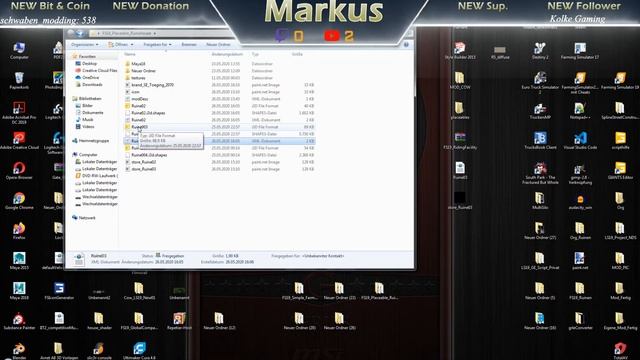Viewport: 640px width, 360px height.
Task: Launch Opera Browser from the desktop
Action: [19, 170]
